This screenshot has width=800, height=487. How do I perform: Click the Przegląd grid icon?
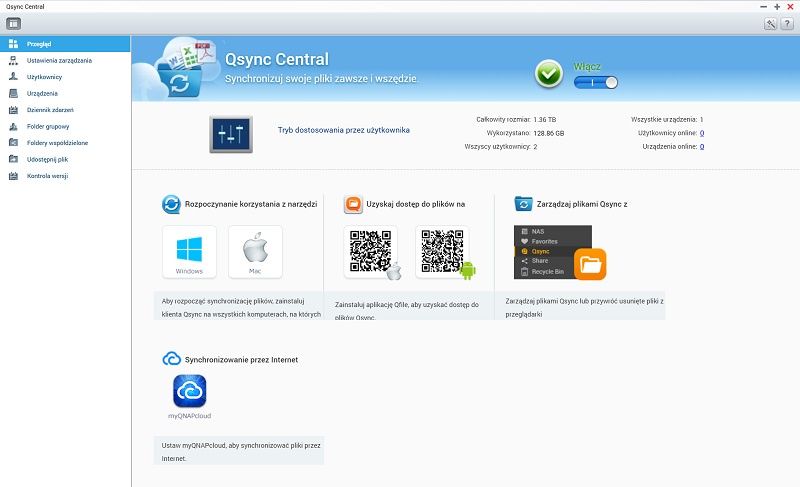[x=13, y=44]
